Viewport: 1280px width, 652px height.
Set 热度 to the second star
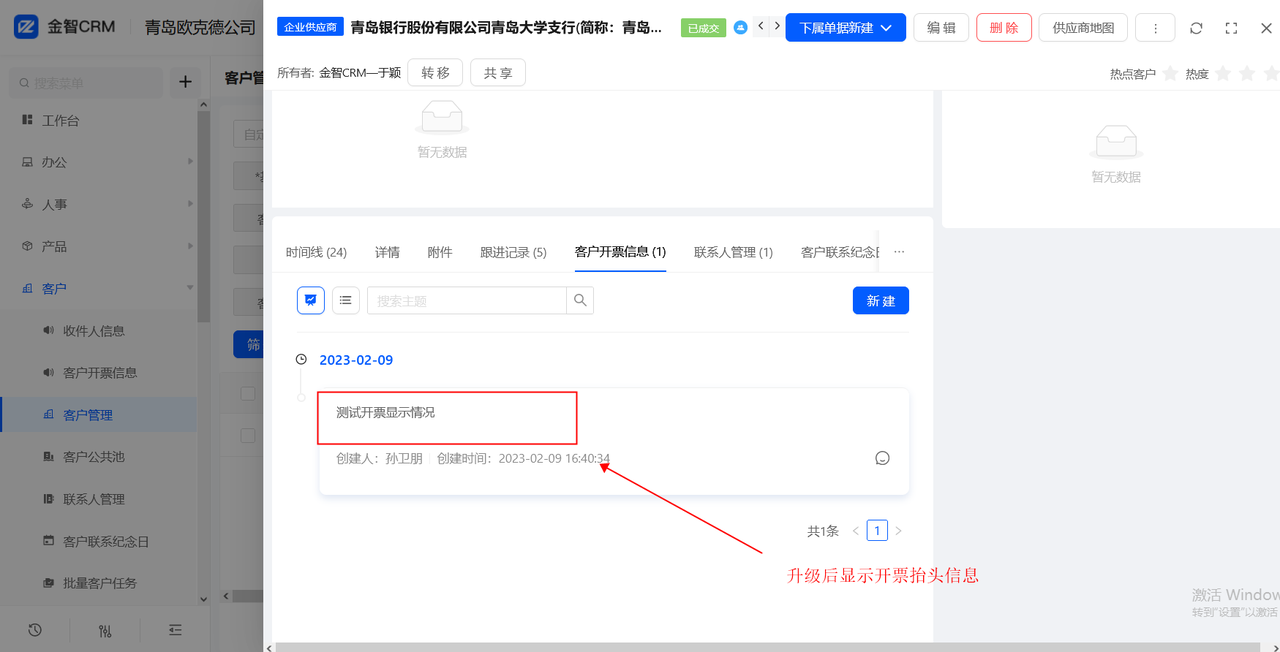[x=1247, y=74]
